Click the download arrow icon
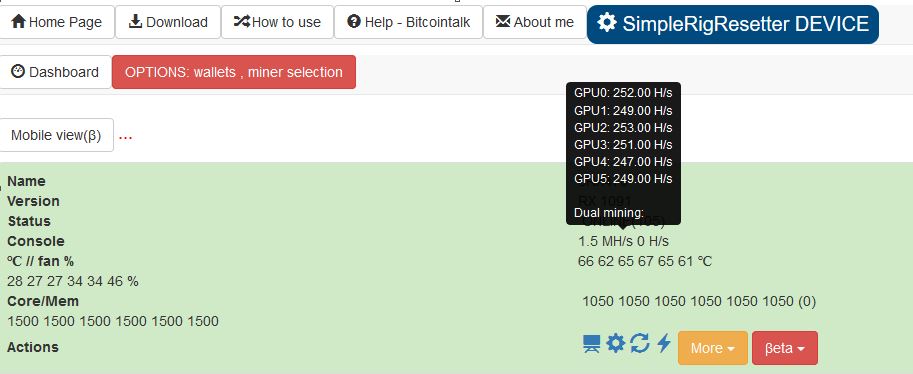Viewport: 913px width, 374px height. point(136,22)
